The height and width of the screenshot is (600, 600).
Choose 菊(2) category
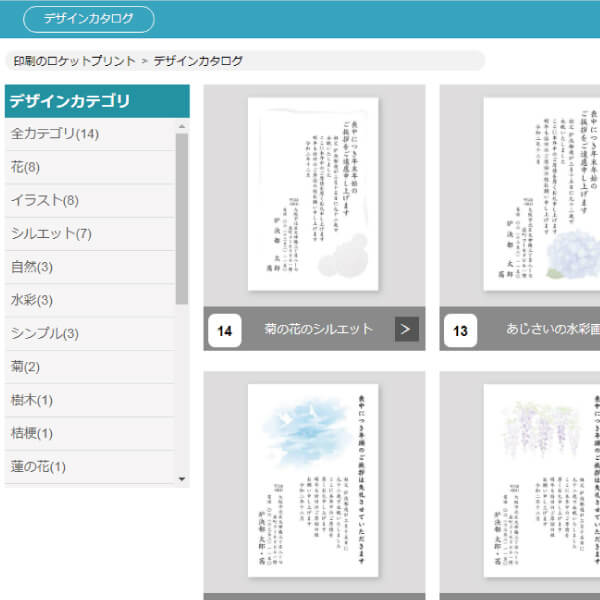pos(90,367)
